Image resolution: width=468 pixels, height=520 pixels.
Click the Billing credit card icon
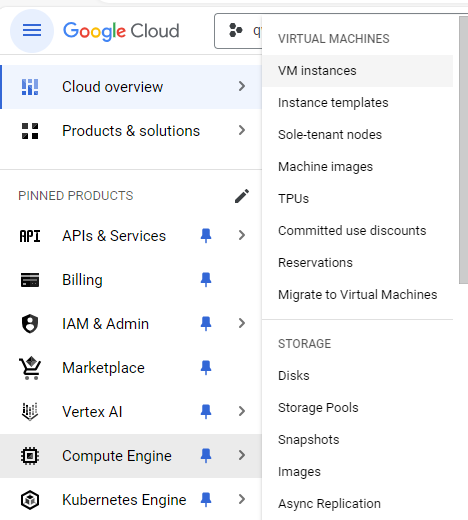[30, 280]
